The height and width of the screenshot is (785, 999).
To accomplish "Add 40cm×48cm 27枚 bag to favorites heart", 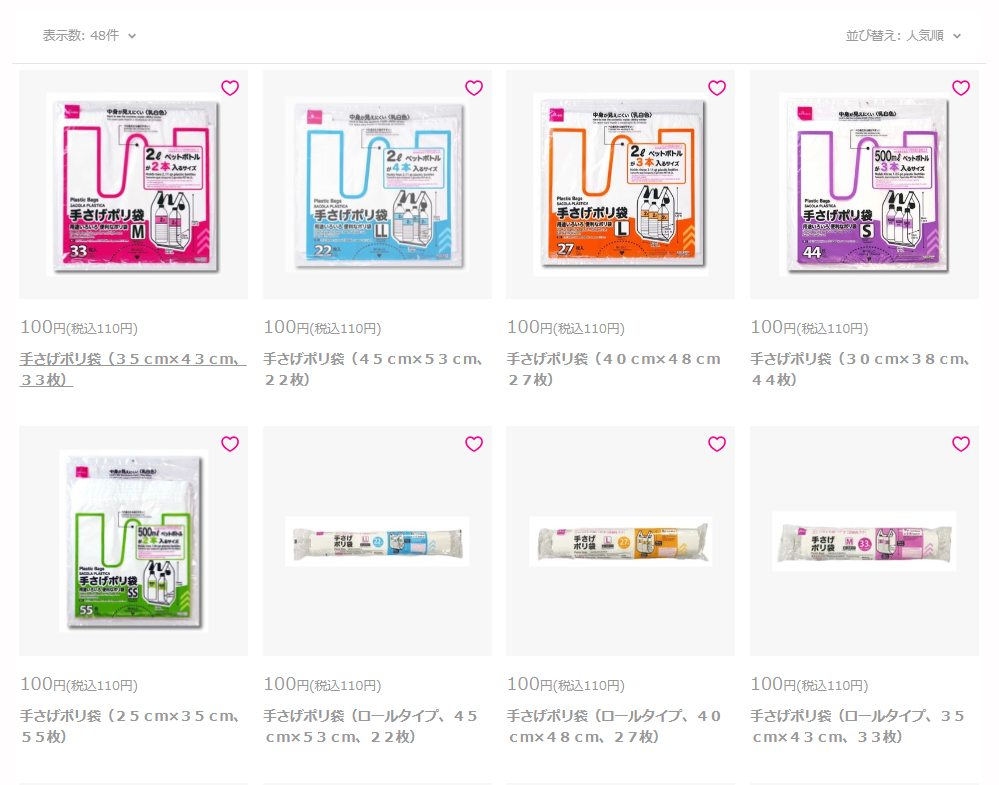I will pos(717,88).
